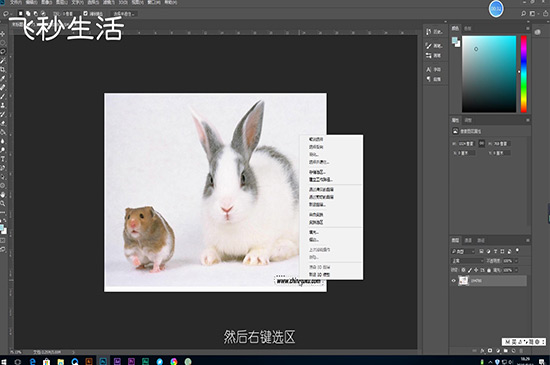Click the Select and Mask button
This screenshot has height=365, width=550.
tap(123, 14)
